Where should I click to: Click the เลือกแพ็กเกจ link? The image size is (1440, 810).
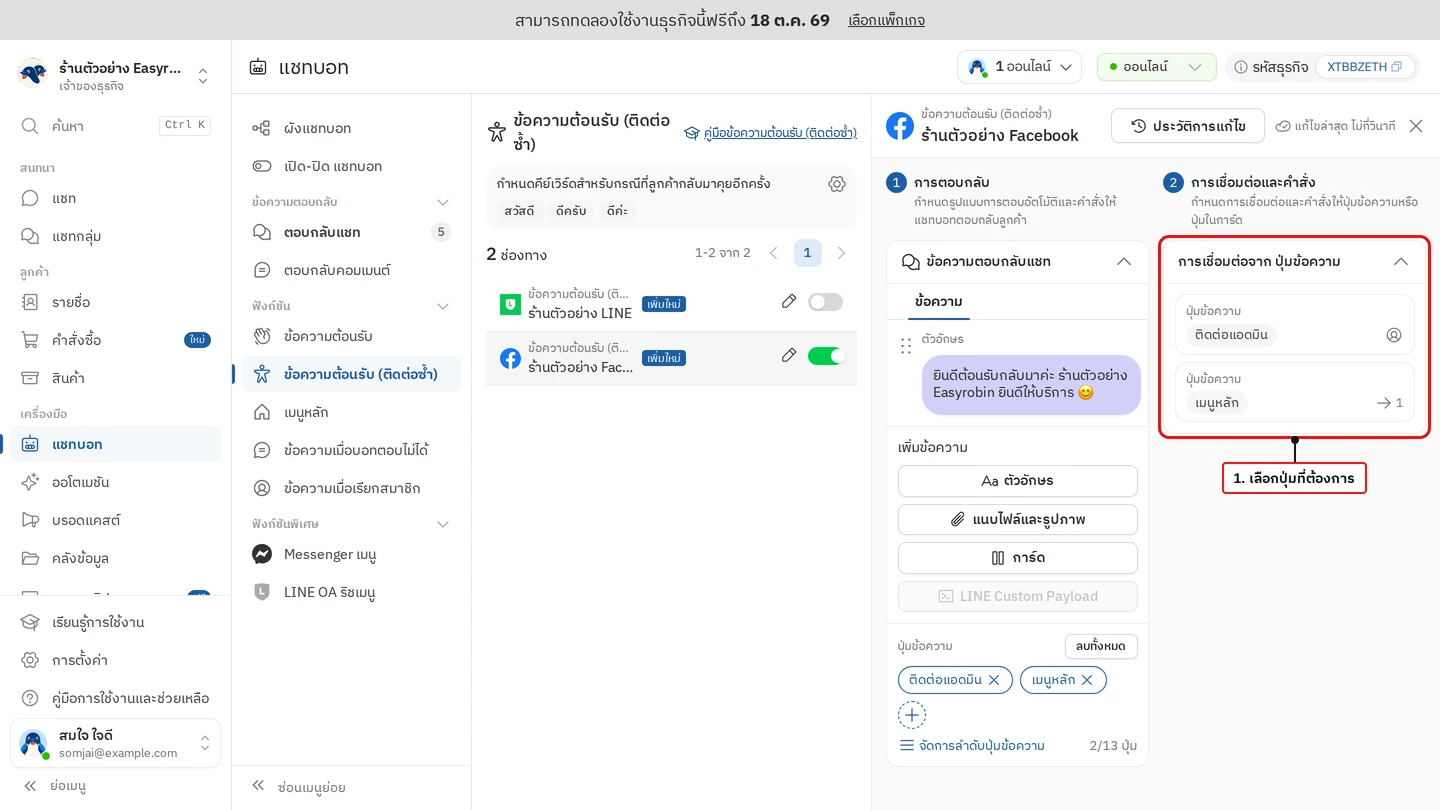(886, 20)
